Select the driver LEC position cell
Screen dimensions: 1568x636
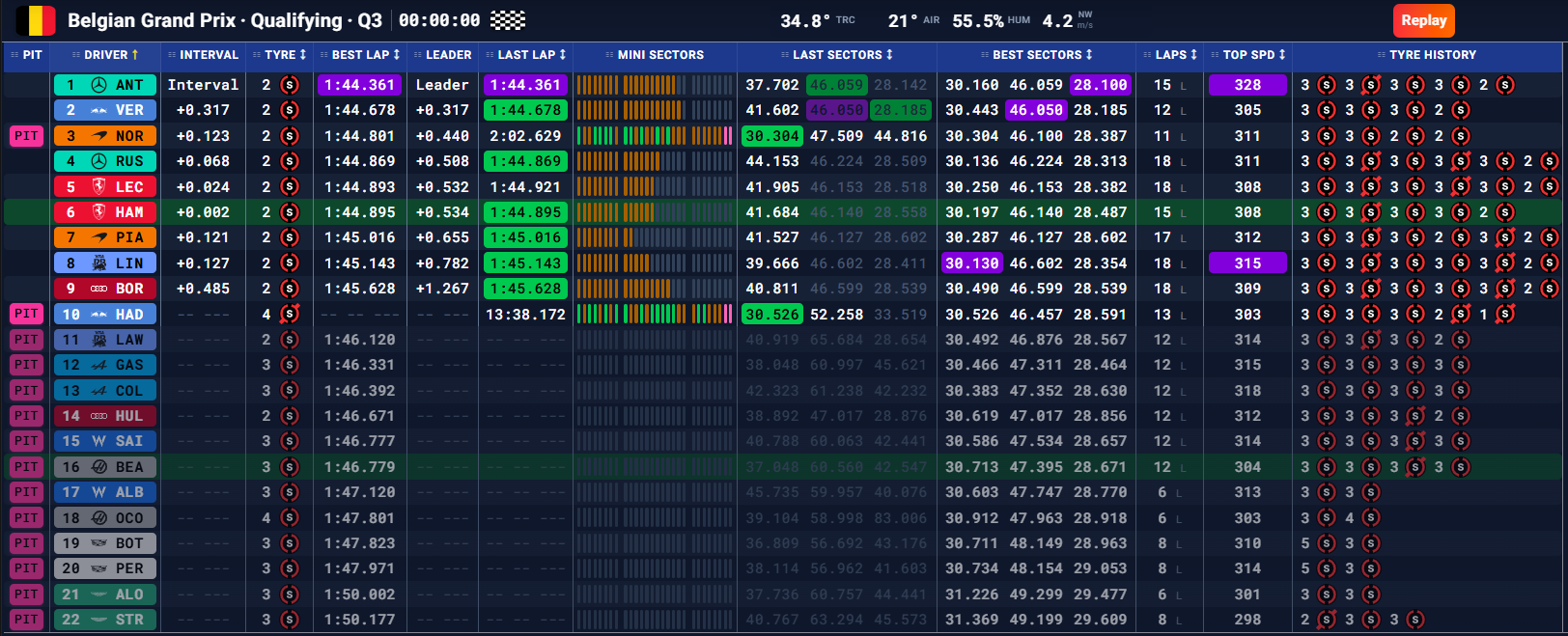coord(70,187)
